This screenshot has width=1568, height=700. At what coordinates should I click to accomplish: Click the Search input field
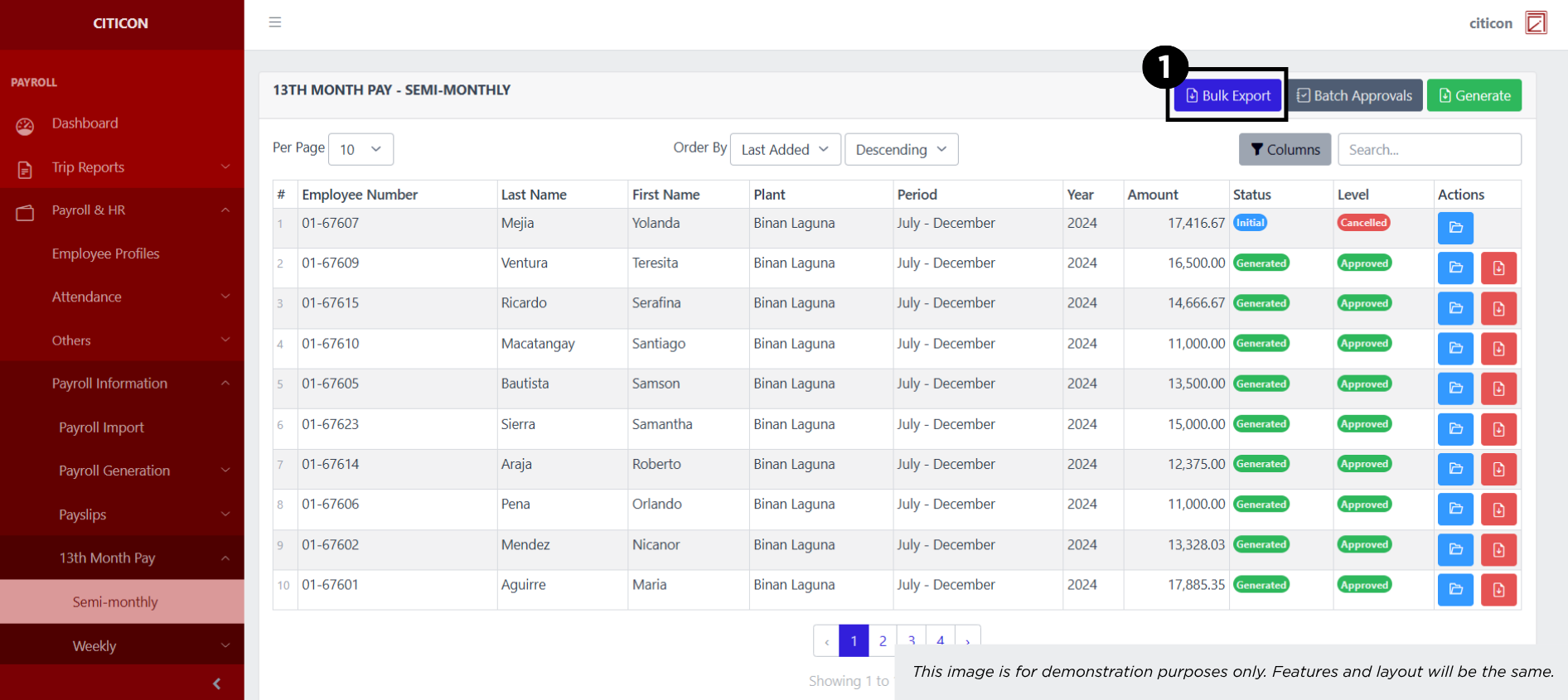(x=1429, y=149)
